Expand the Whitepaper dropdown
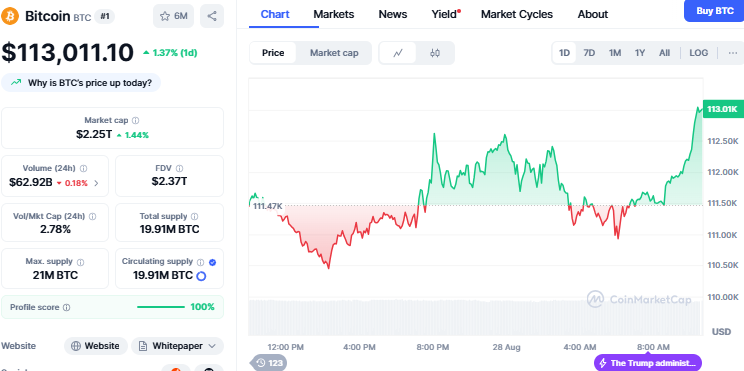 (177, 346)
